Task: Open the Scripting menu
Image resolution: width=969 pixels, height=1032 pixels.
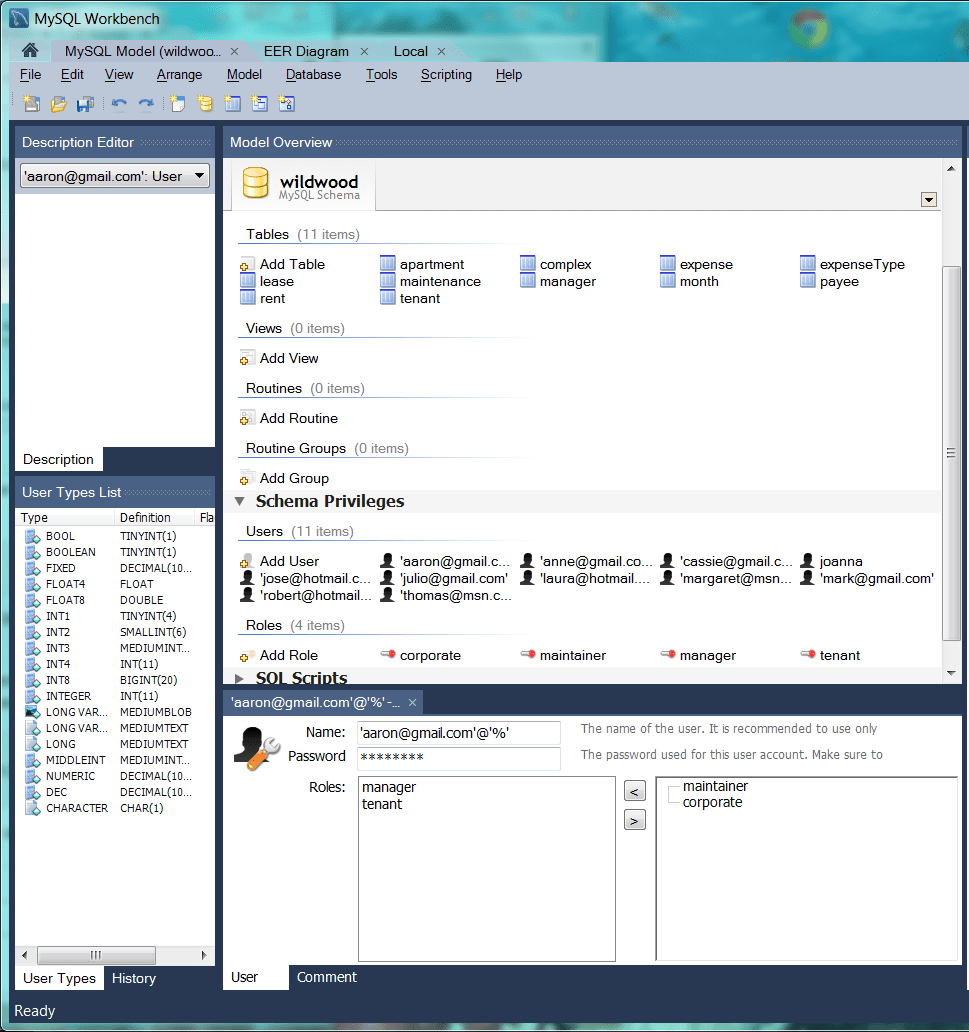Action: [x=445, y=74]
